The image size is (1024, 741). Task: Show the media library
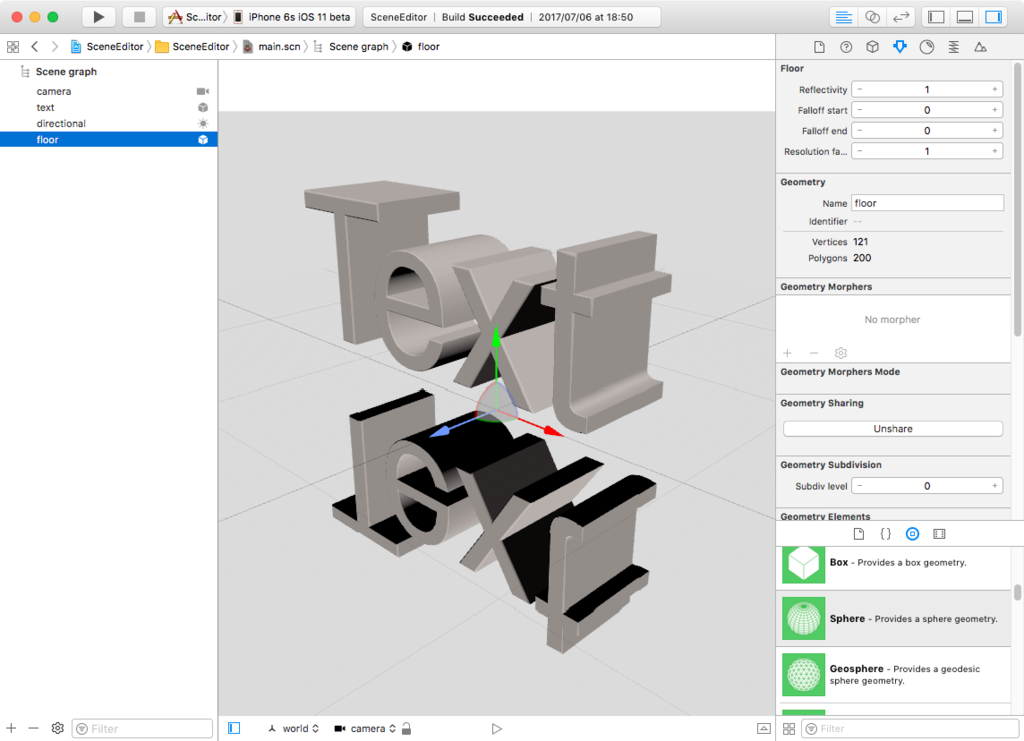(939, 534)
